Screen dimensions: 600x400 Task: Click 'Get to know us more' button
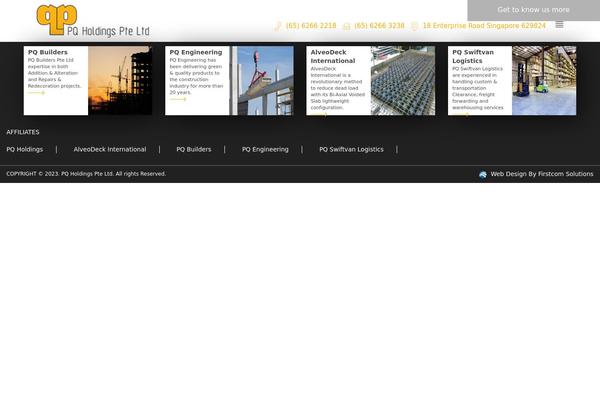(533, 10)
